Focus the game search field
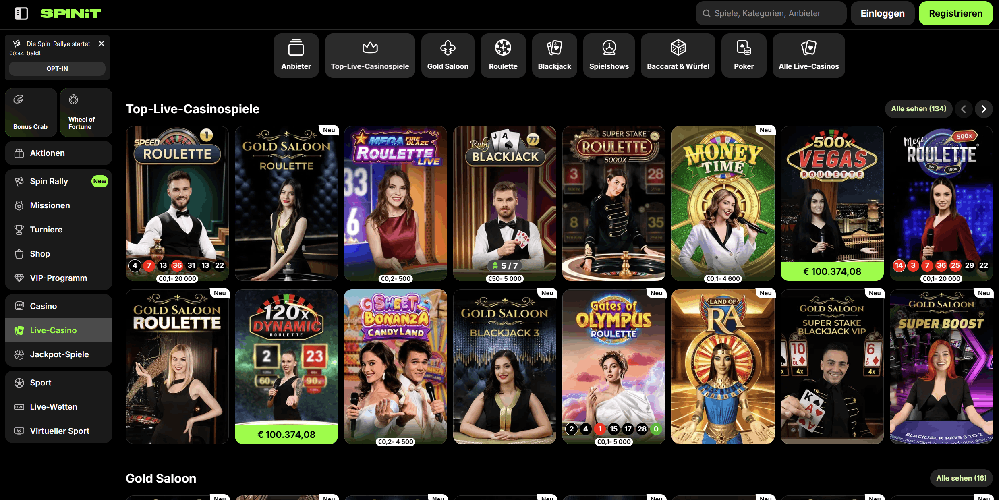Screen dimensions: 1000x500 [x=771, y=13]
